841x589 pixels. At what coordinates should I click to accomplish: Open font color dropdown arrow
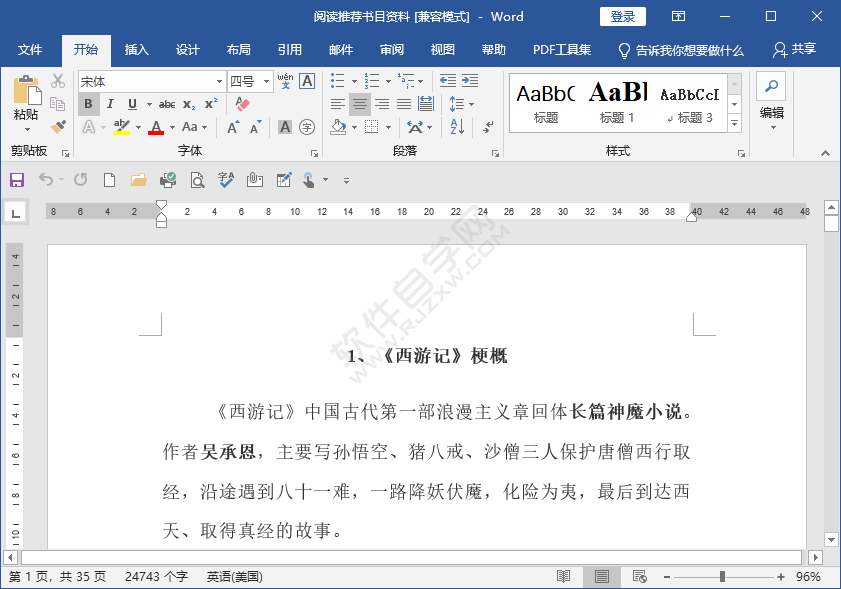173,128
